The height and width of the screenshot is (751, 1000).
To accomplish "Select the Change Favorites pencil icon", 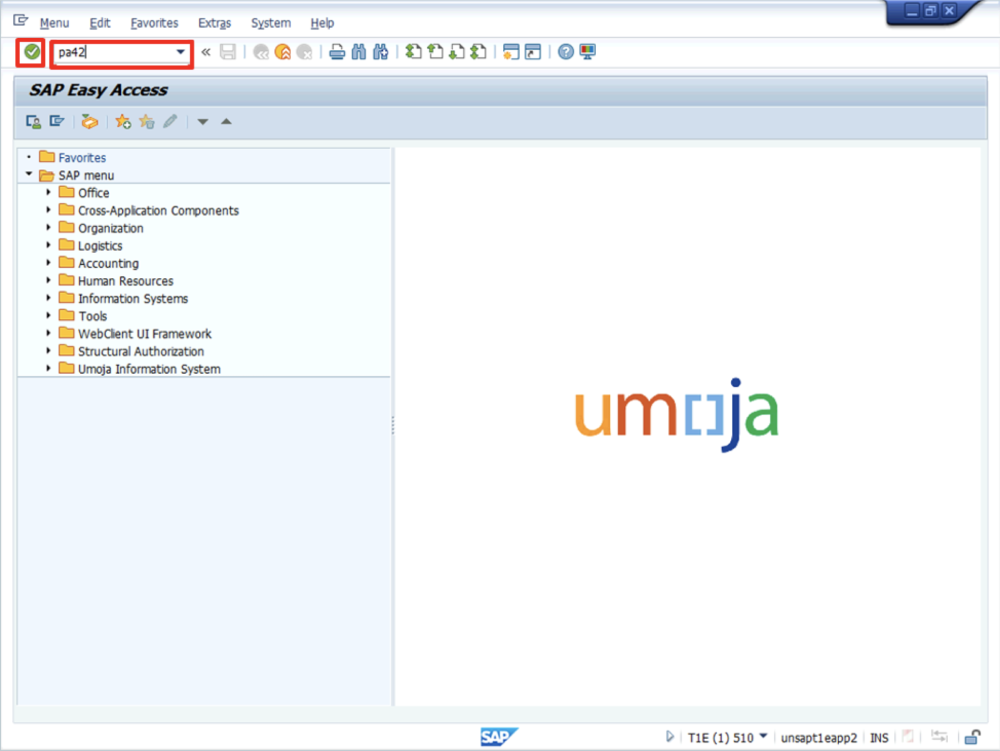I will tap(171, 121).
